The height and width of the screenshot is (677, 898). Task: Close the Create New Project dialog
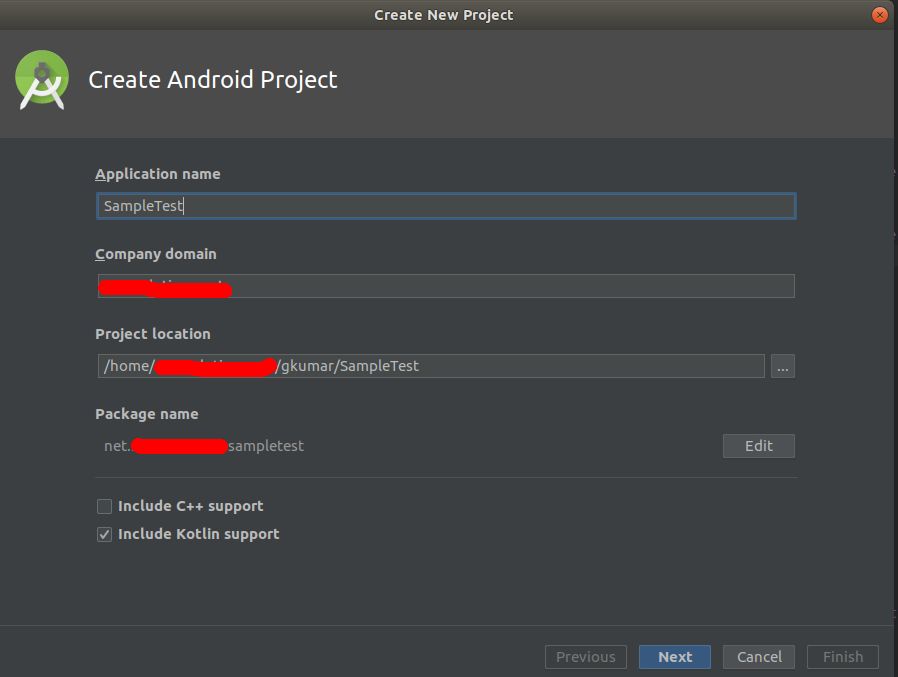tap(879, 15)
